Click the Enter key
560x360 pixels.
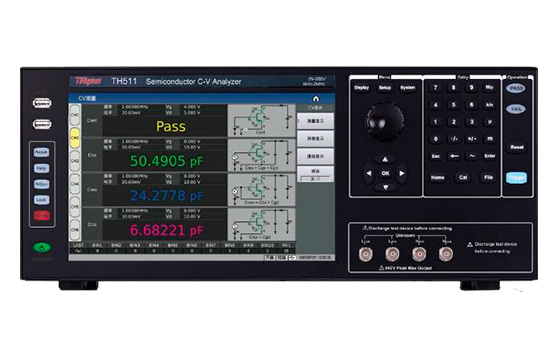coord(490,156)
